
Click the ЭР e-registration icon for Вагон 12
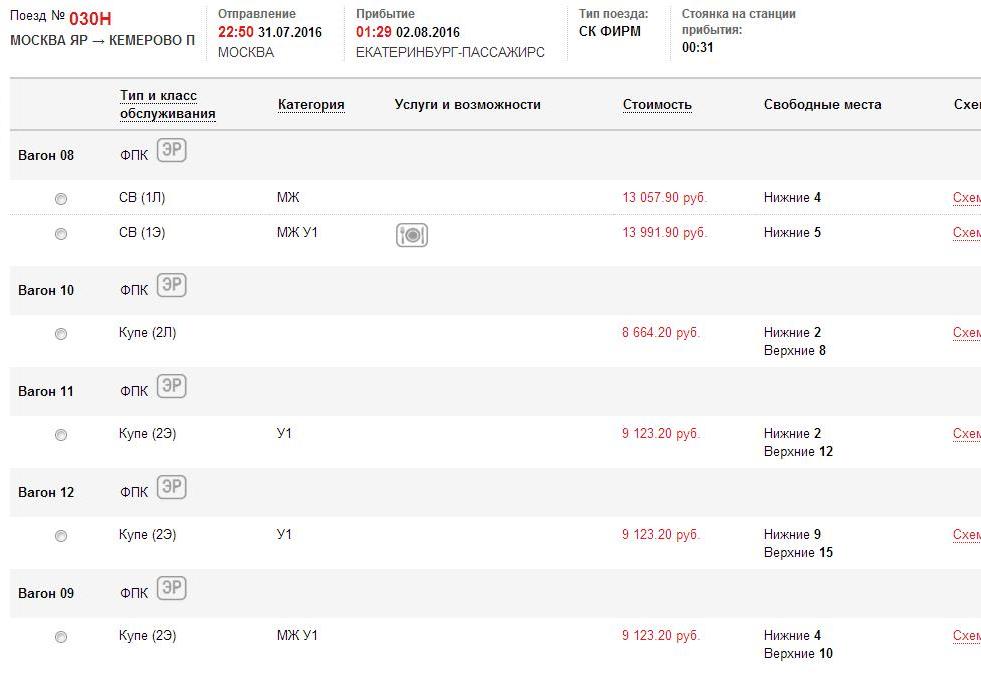[172, 487]
